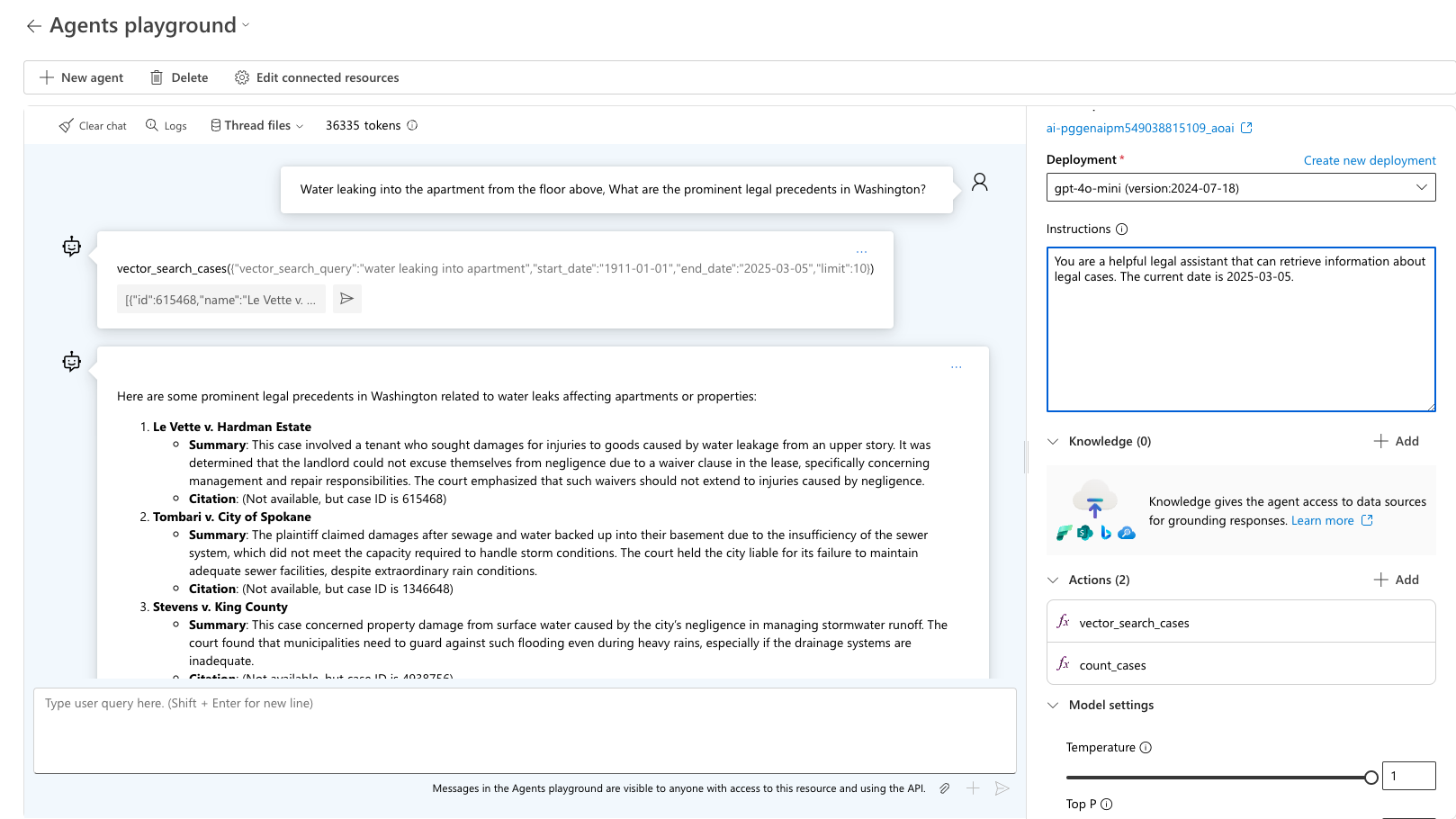This screenshot has width=1456, height=819.
Task: Open the Deployment dropdown showing gpt-4o-mini
Action: click(x=1240, y=187)
